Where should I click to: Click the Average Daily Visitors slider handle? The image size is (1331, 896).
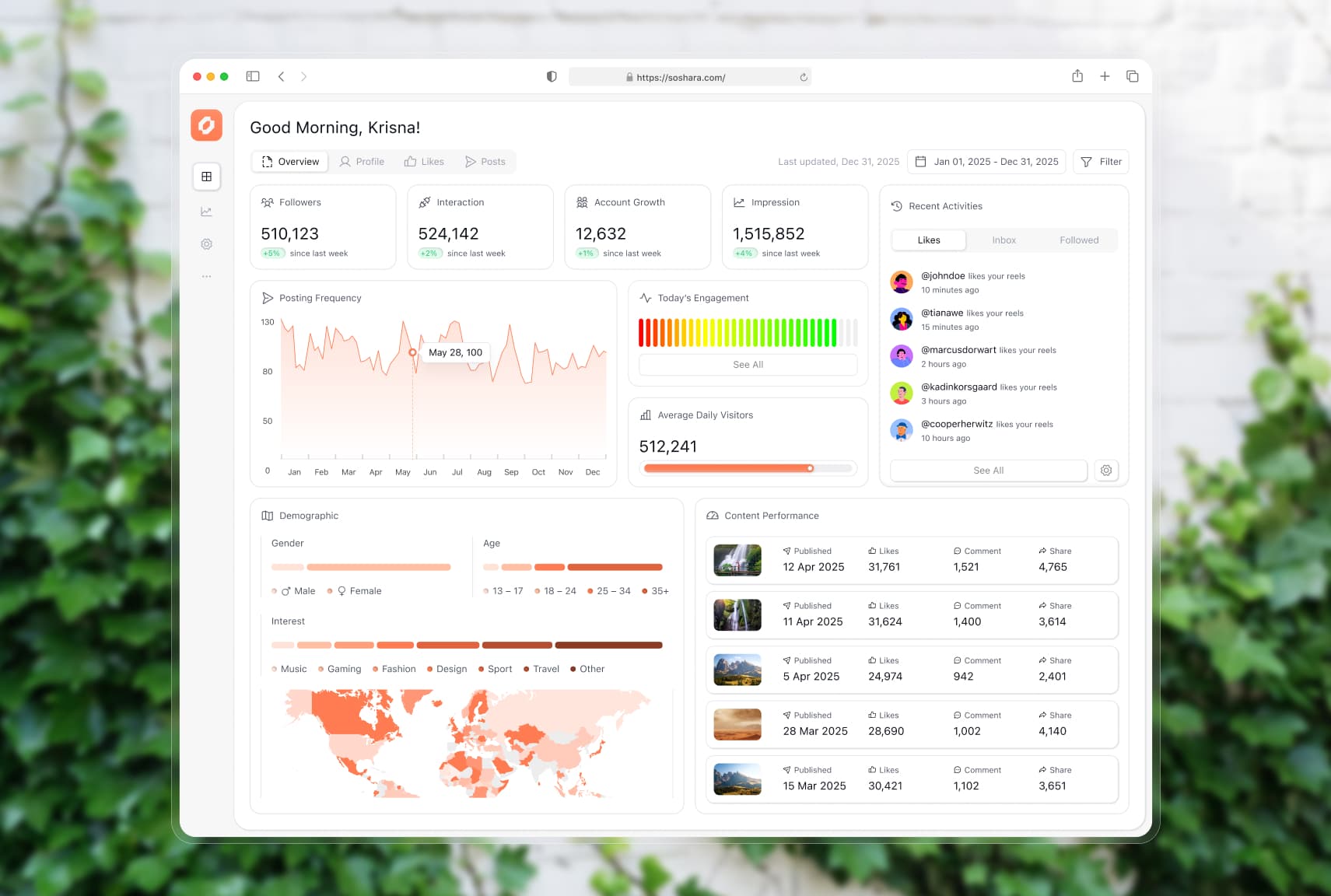coord(810,468)
